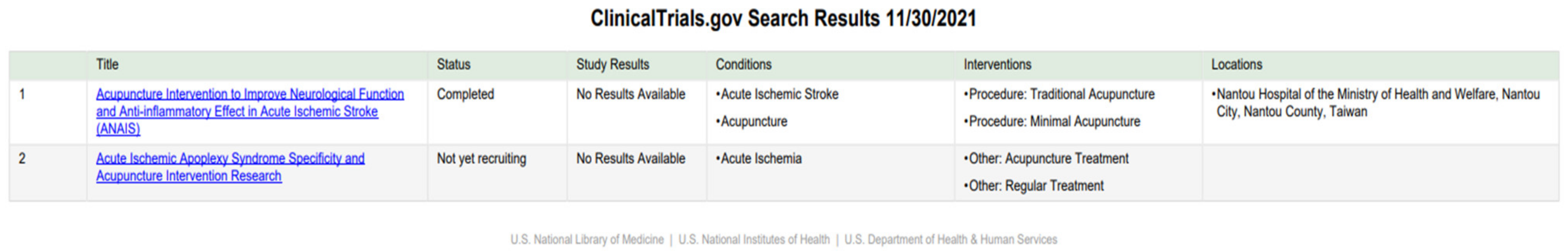Select Procedure: Minimal Acupuncture intervention

(x=1054, y=122)
